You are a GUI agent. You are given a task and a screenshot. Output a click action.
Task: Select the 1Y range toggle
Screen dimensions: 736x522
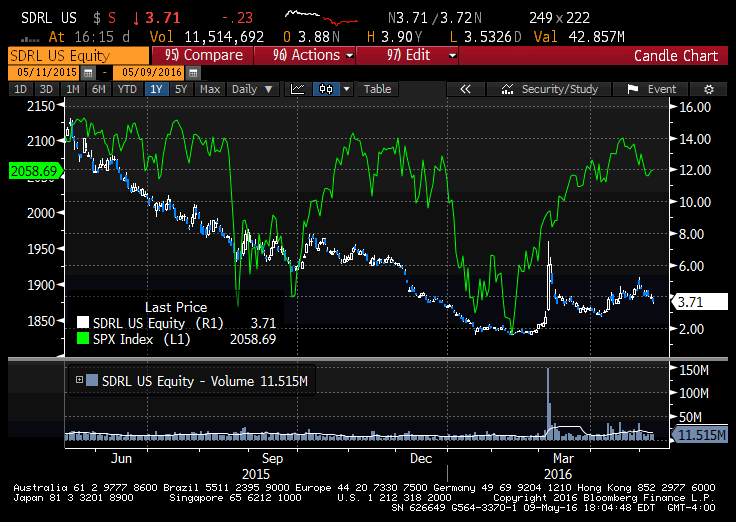click(156, 89)
